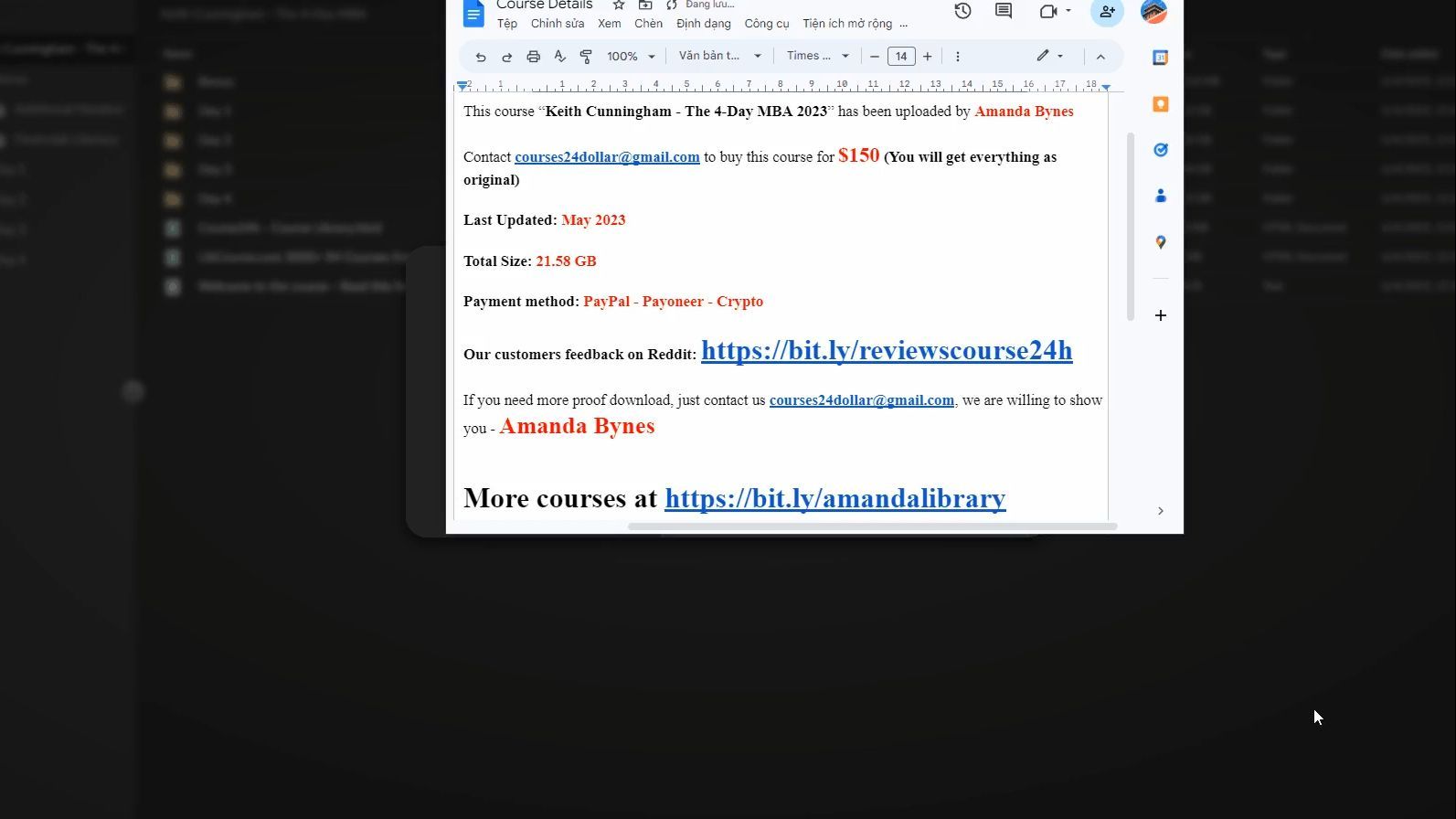
Task: Get add-ons with the plus icon
Action: tap(1161, 315)
